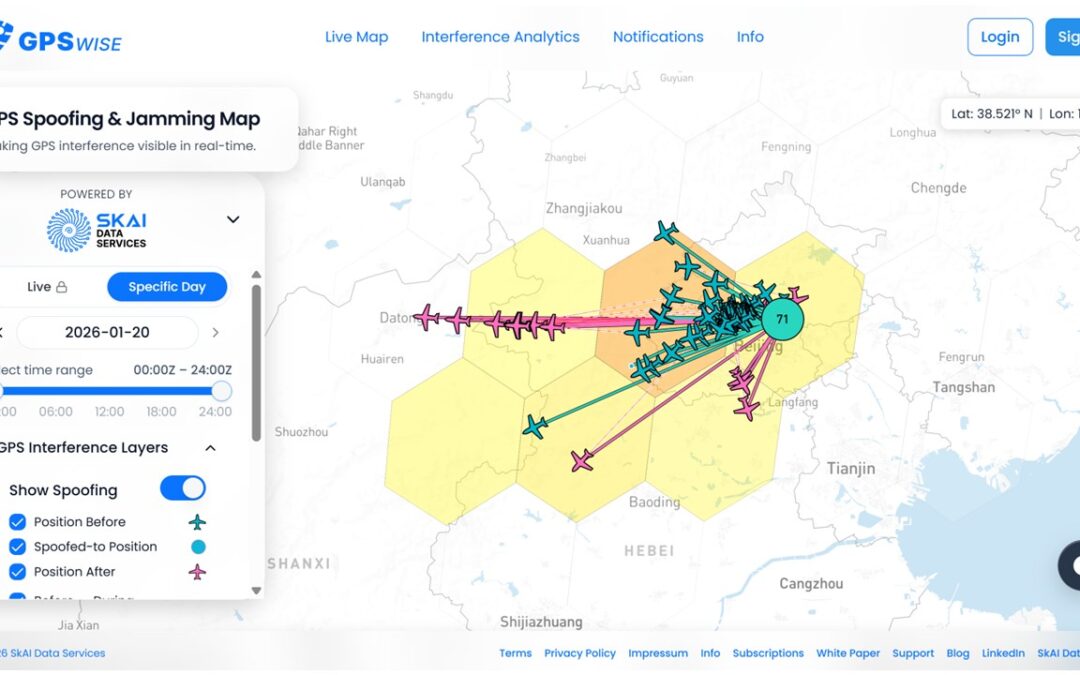
Task: Advance to the next day with the arrow
Action: point(217,332)
